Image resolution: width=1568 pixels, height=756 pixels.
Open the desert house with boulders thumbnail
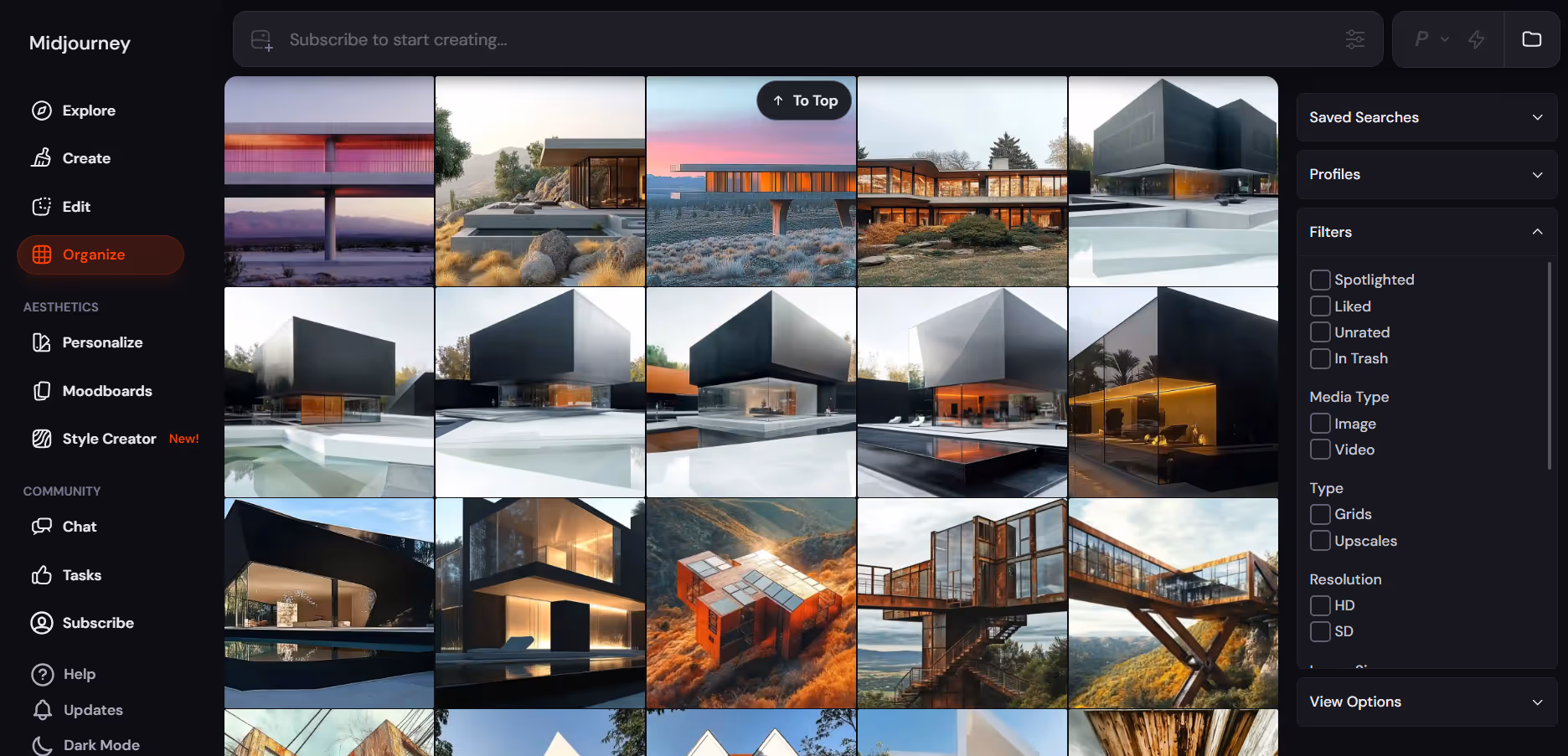click(540, 182)
